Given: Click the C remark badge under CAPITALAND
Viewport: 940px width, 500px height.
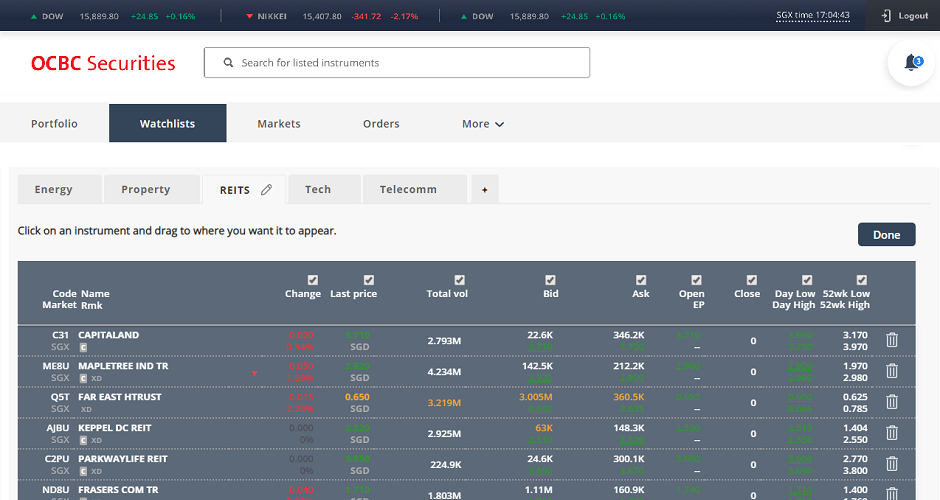Looking at the screenshot, I should point(83,347).
